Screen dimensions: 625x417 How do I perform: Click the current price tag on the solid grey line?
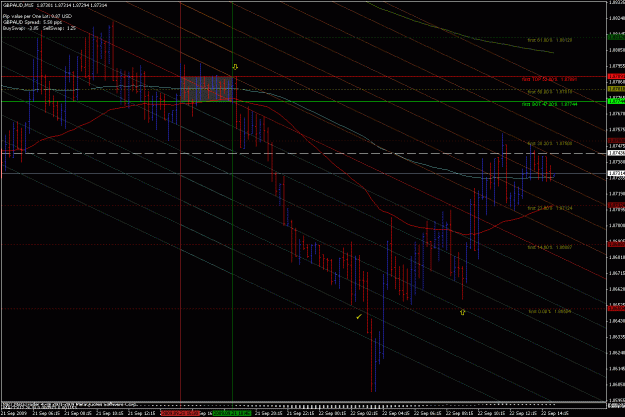tap(616, 173)
